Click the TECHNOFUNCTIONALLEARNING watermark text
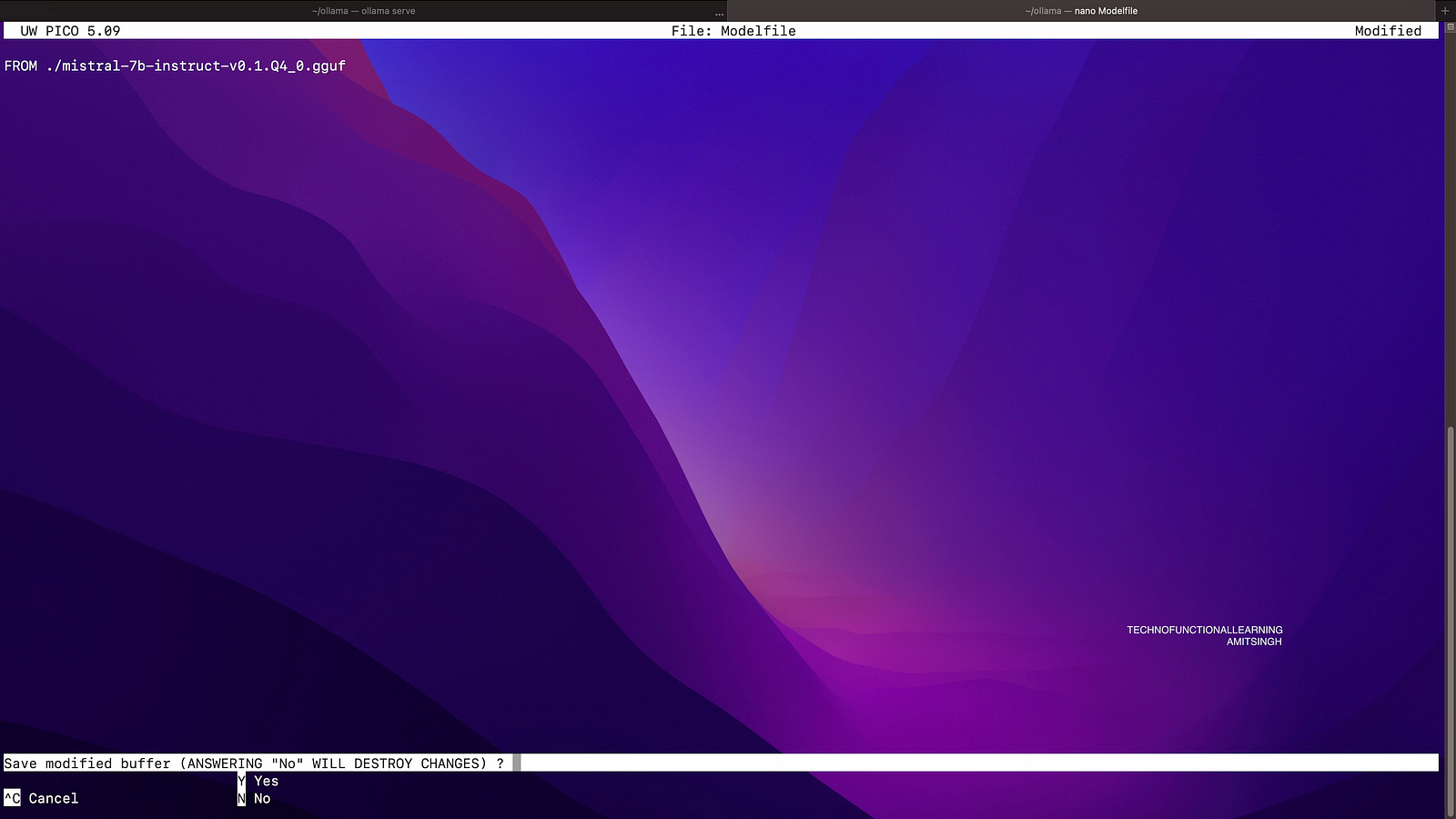1456x819 pixels. point(1204,630)
